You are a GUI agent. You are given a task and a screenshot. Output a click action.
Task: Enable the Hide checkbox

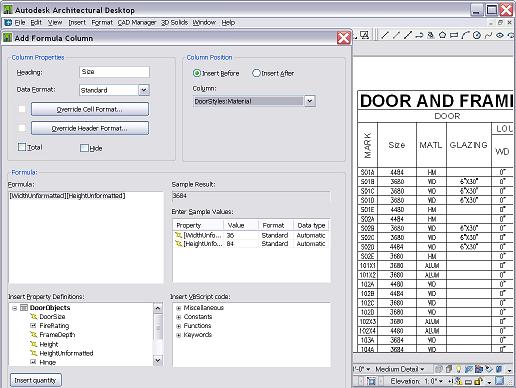pyautogui.click(x=84, y=148)
